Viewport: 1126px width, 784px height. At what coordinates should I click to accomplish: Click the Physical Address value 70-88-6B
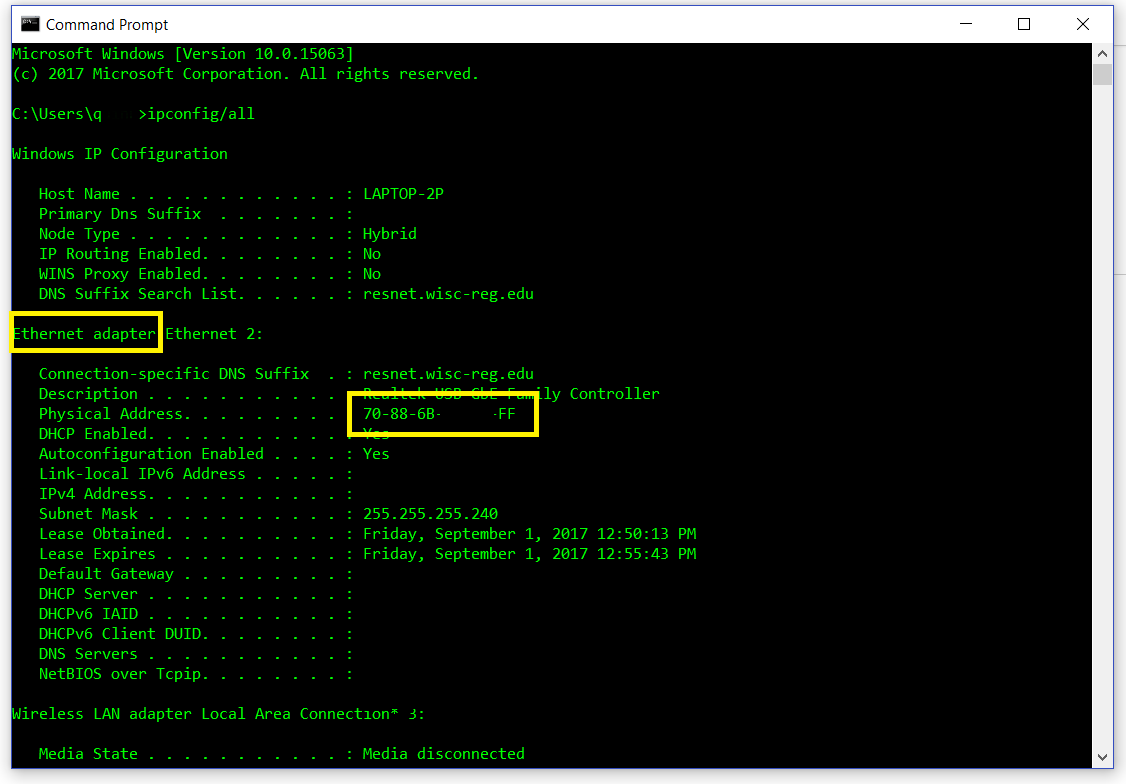point(439,414)
